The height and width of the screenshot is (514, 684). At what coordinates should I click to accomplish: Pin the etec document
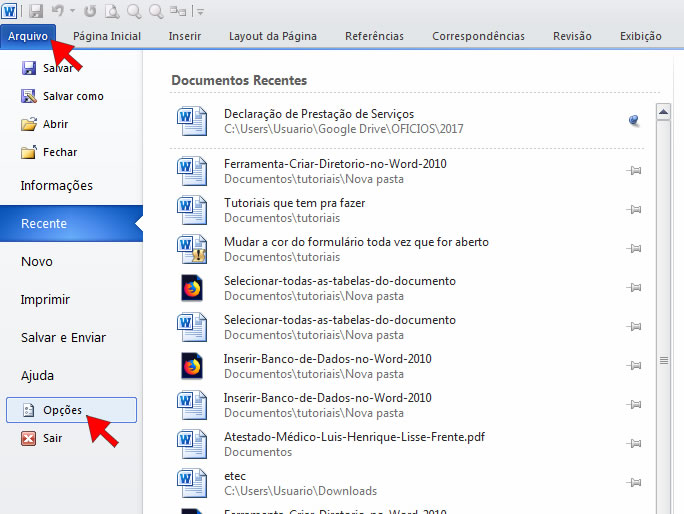click(x=634, y=483)
